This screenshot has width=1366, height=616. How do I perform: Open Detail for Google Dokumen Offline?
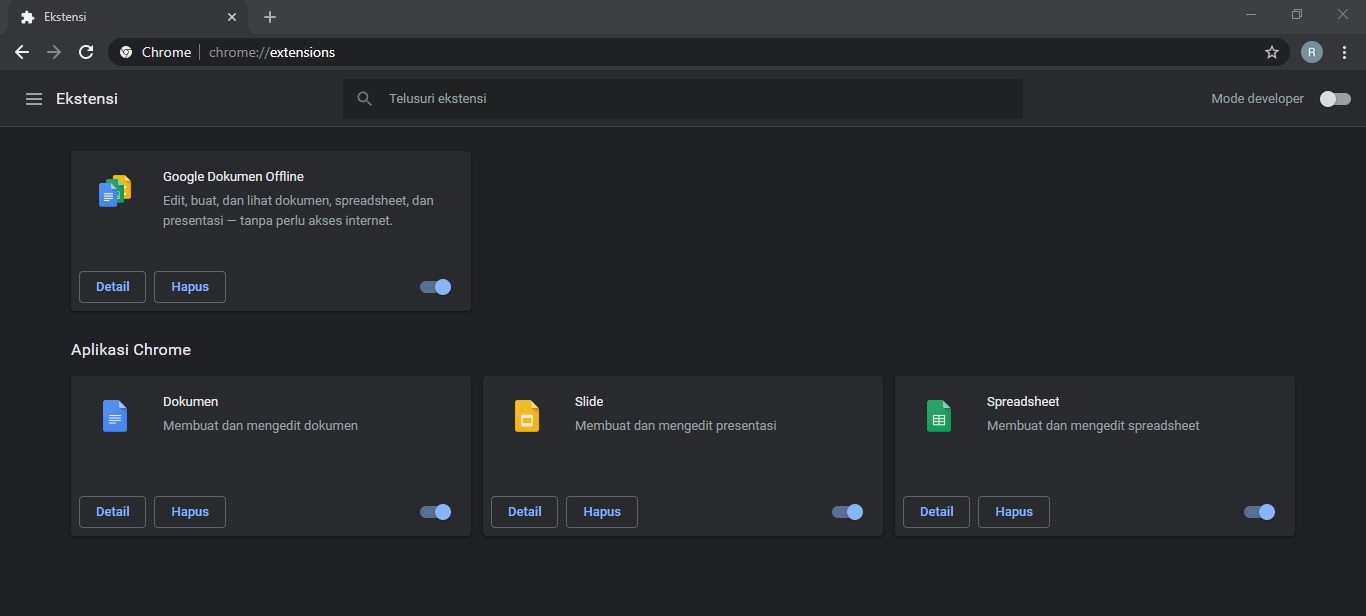(x=112, y=287)
